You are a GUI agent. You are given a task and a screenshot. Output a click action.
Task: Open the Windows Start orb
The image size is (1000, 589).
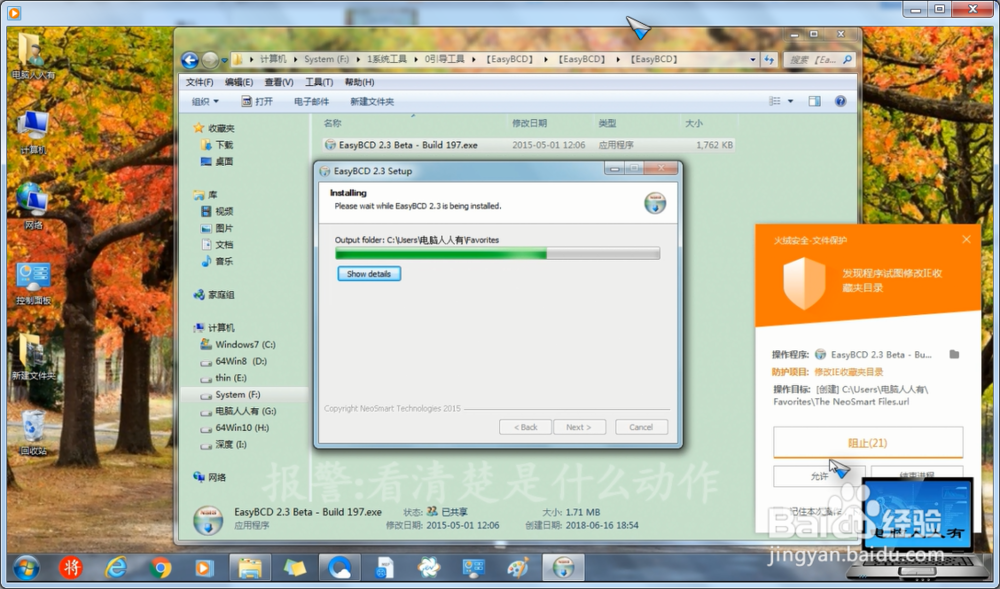(x=26, y=567)
